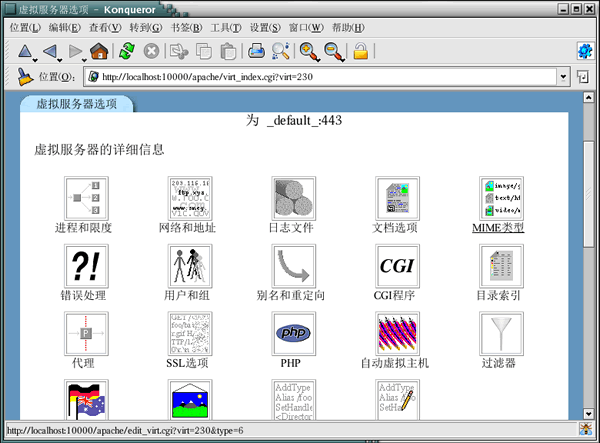This screenshot has width=600, height=443.
Task: Open the 工具(T) menu
Action: point(226,28)
